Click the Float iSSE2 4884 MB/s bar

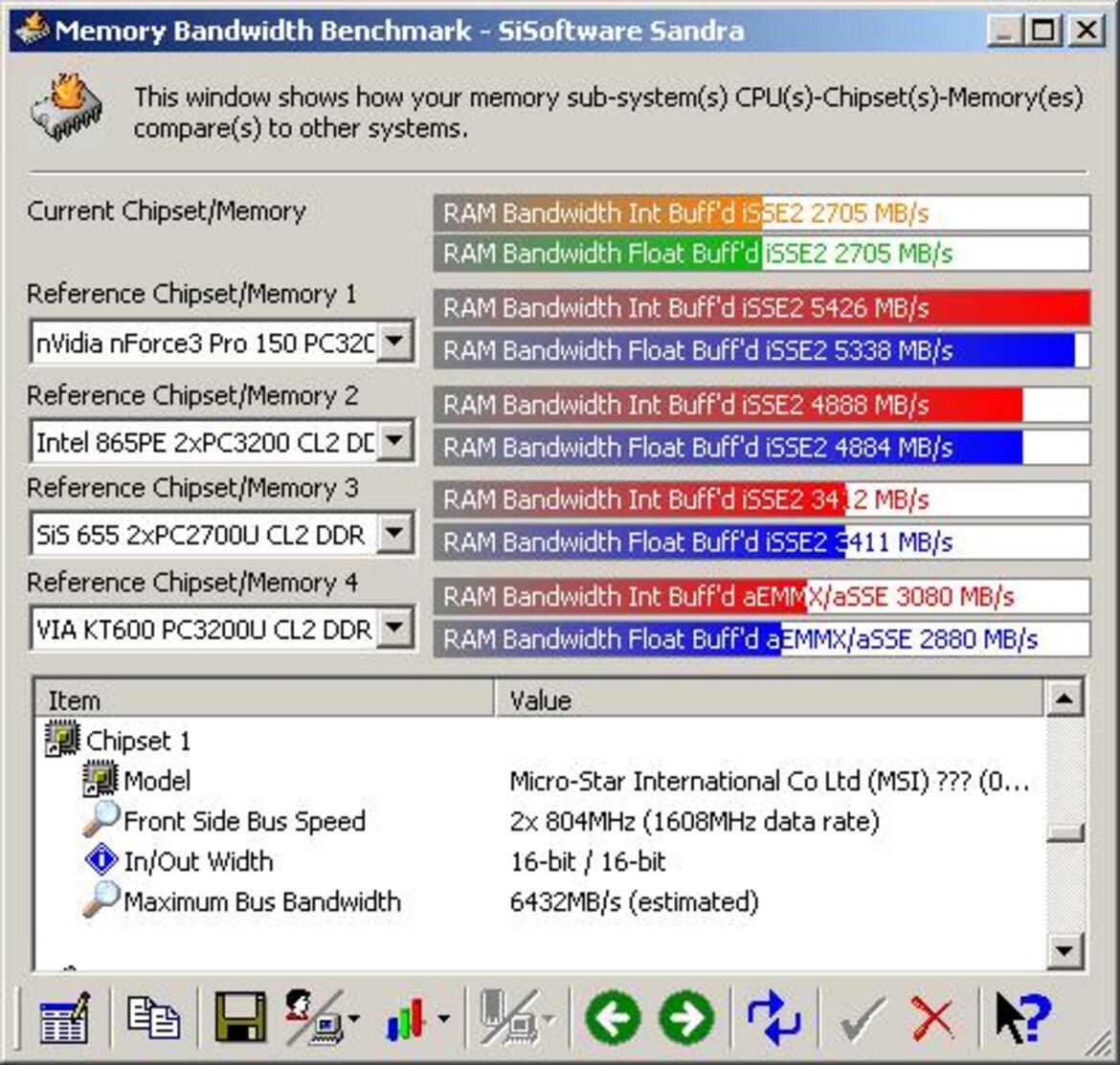[x=761, y=448]
